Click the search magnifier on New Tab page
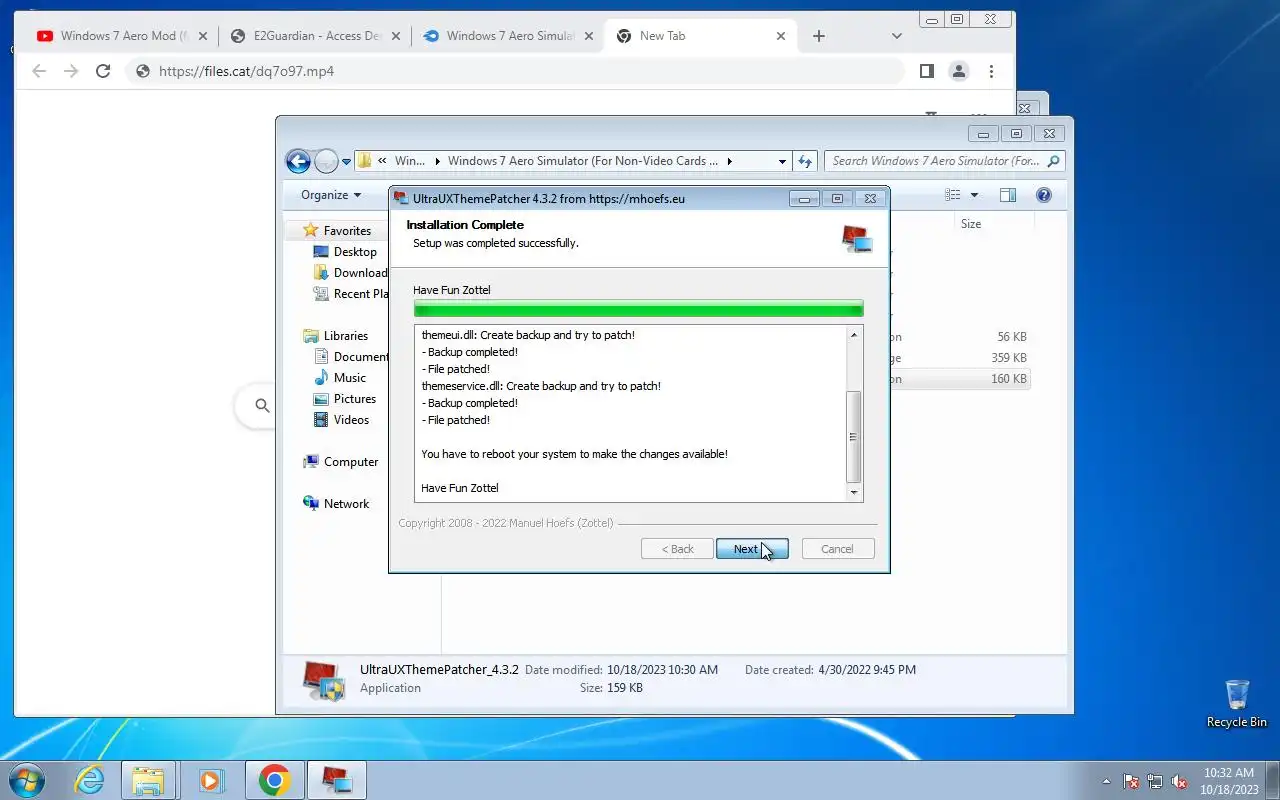The height and width of the screenshot is (800, 1280). pos(262,406)
